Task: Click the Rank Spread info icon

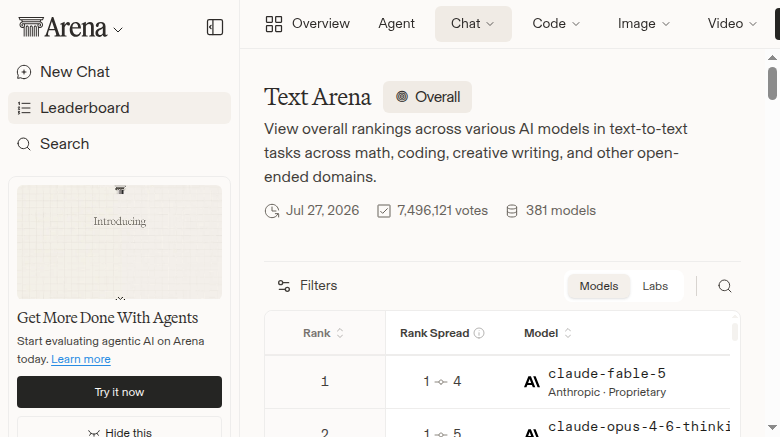Action: [x=479, y=333]
